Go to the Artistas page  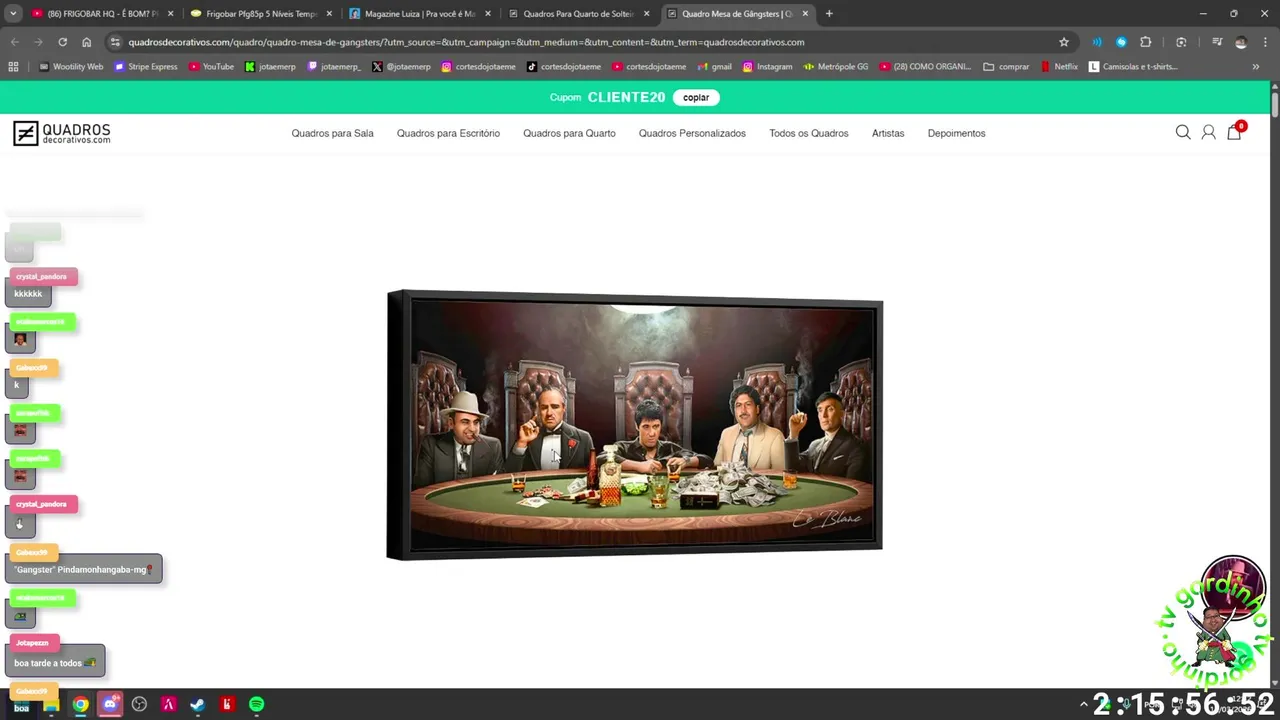point(888,133)
